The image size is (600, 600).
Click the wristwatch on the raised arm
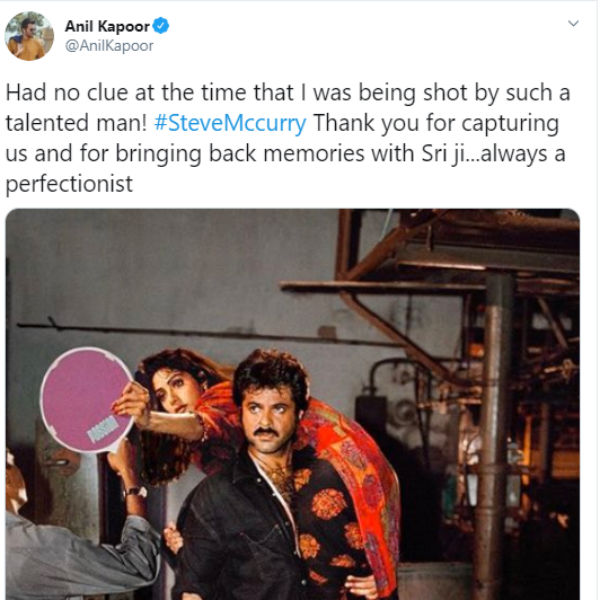135,492
